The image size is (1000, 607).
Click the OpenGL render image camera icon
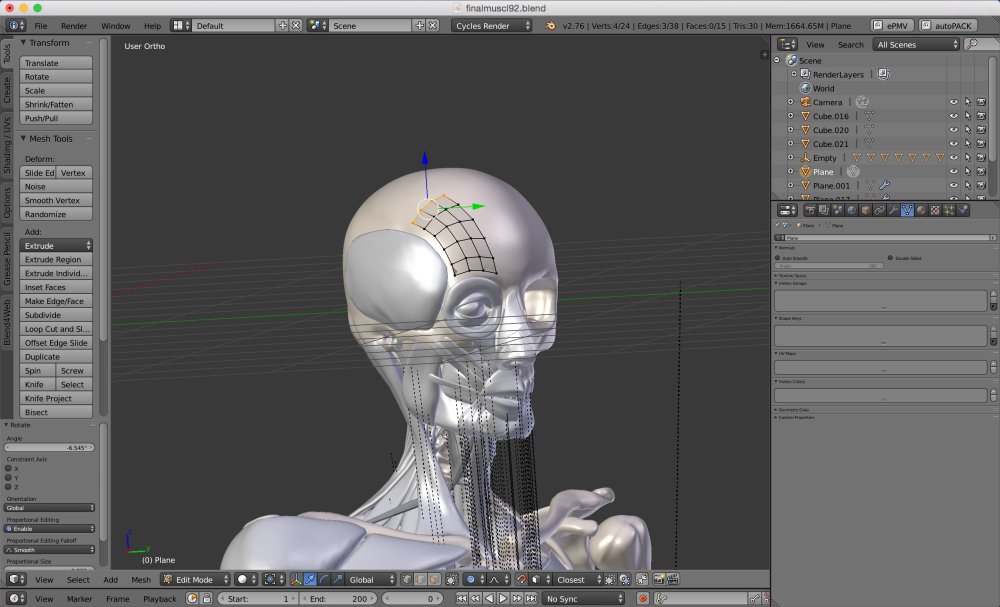click(x=658, y=580)
